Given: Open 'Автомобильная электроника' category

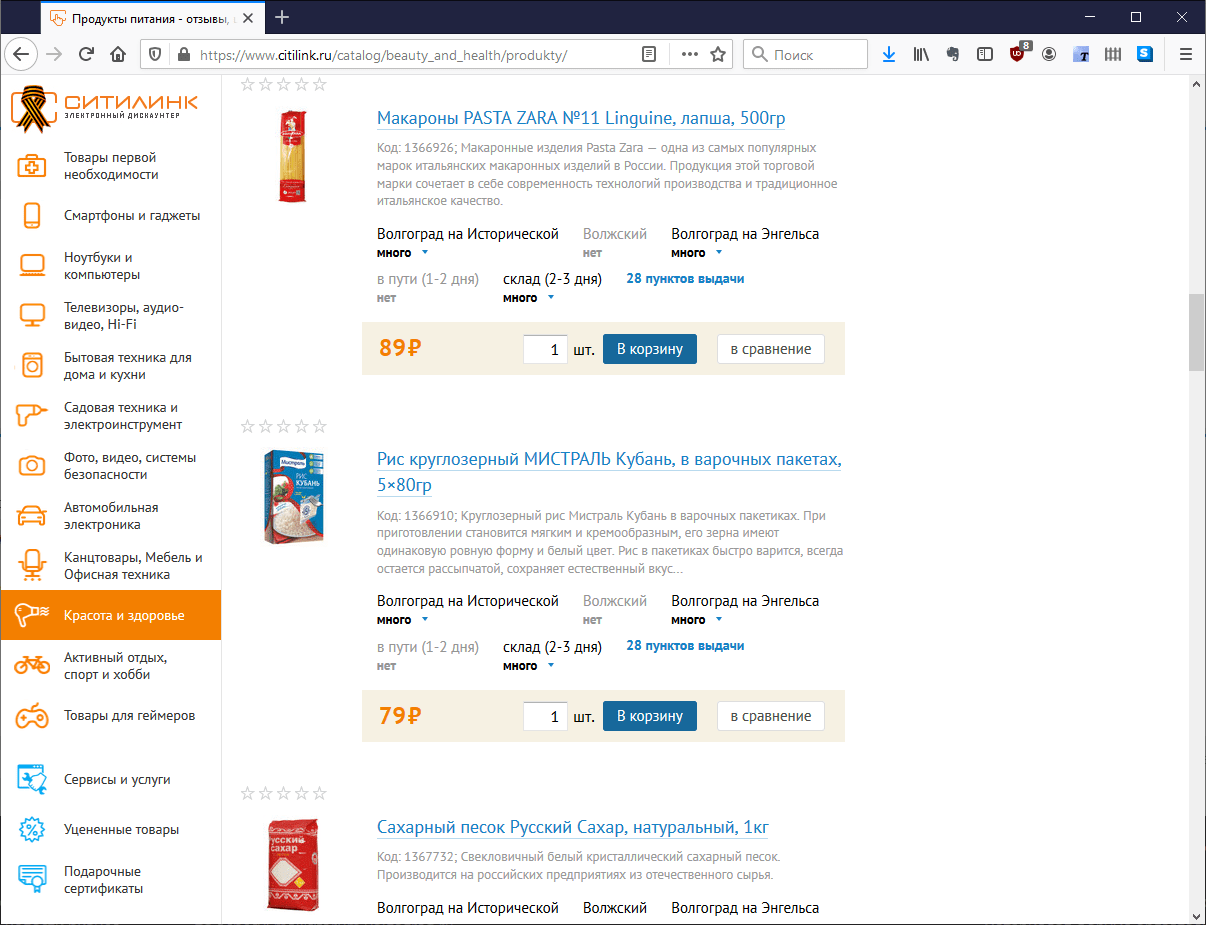Looking at the screenshot, I should 111,516.
